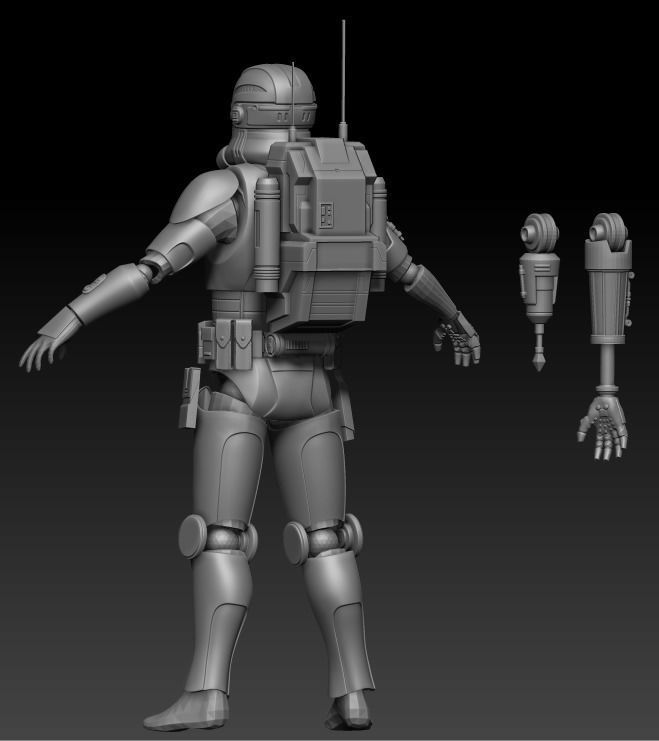Pick the detached mechanical forearm with hand

pos(606,337)
